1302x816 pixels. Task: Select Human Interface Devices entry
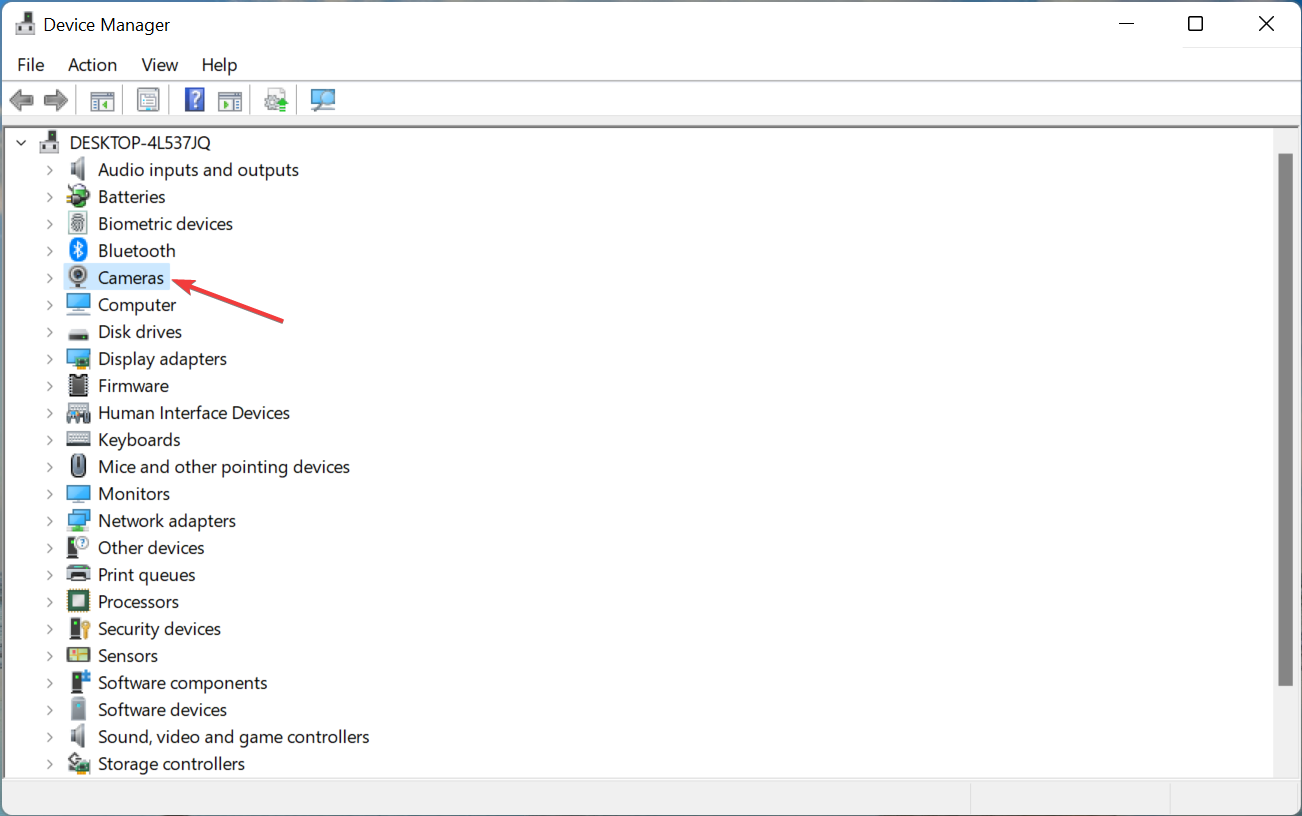click(194, 413)
